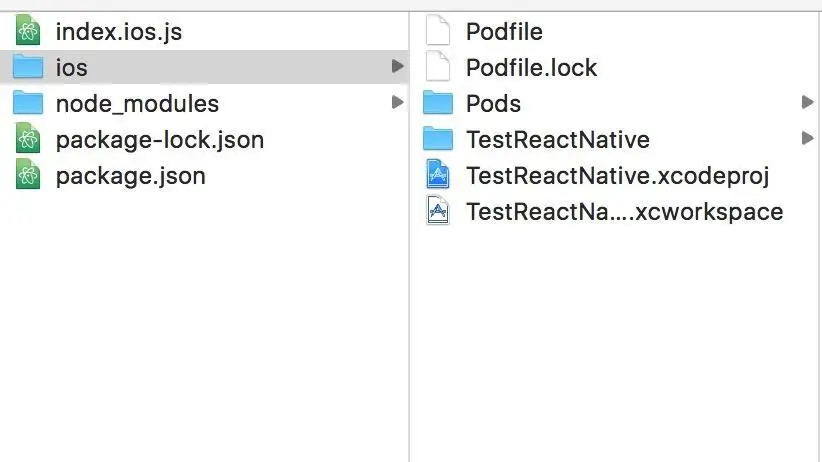Click the package-lock.json file icon
Screen dimensions: 822x462
coord(27,140)
